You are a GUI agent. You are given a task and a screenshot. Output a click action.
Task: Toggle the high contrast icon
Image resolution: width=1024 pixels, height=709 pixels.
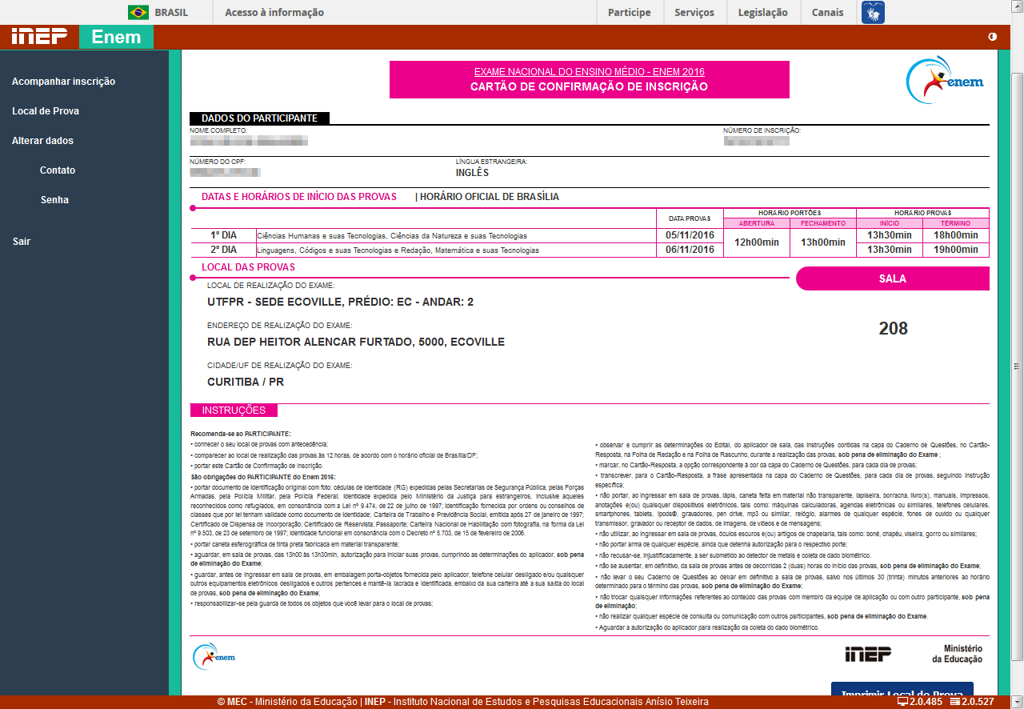point(992,37)
